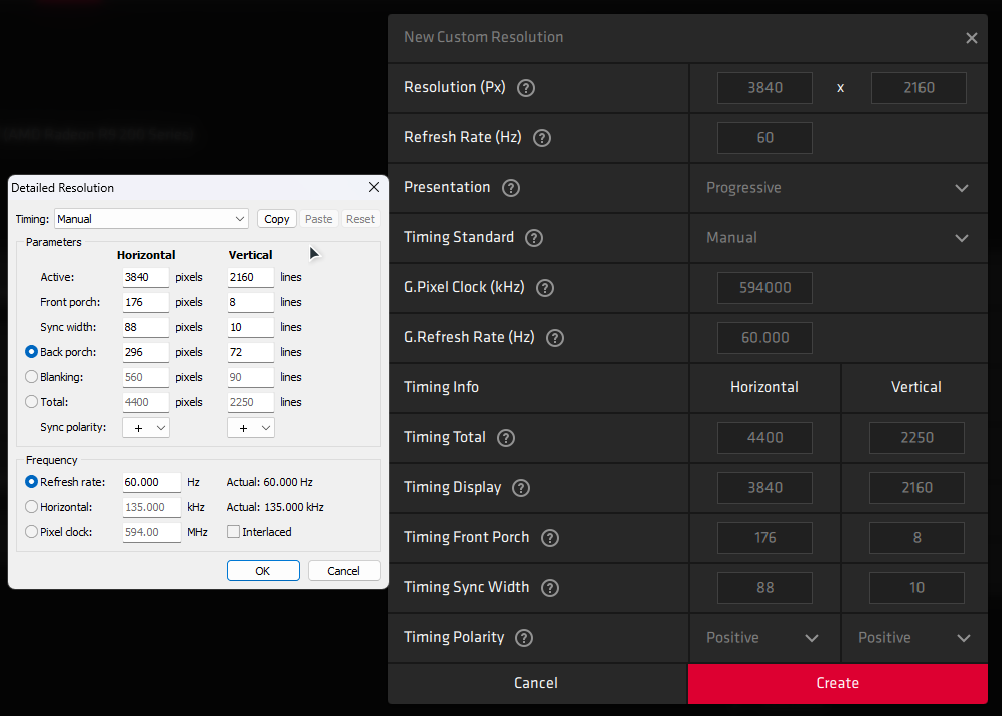Close the New Custom Resolution panel
The width and height of the screenshot is (1002, 716).
(x=972, y=38)
